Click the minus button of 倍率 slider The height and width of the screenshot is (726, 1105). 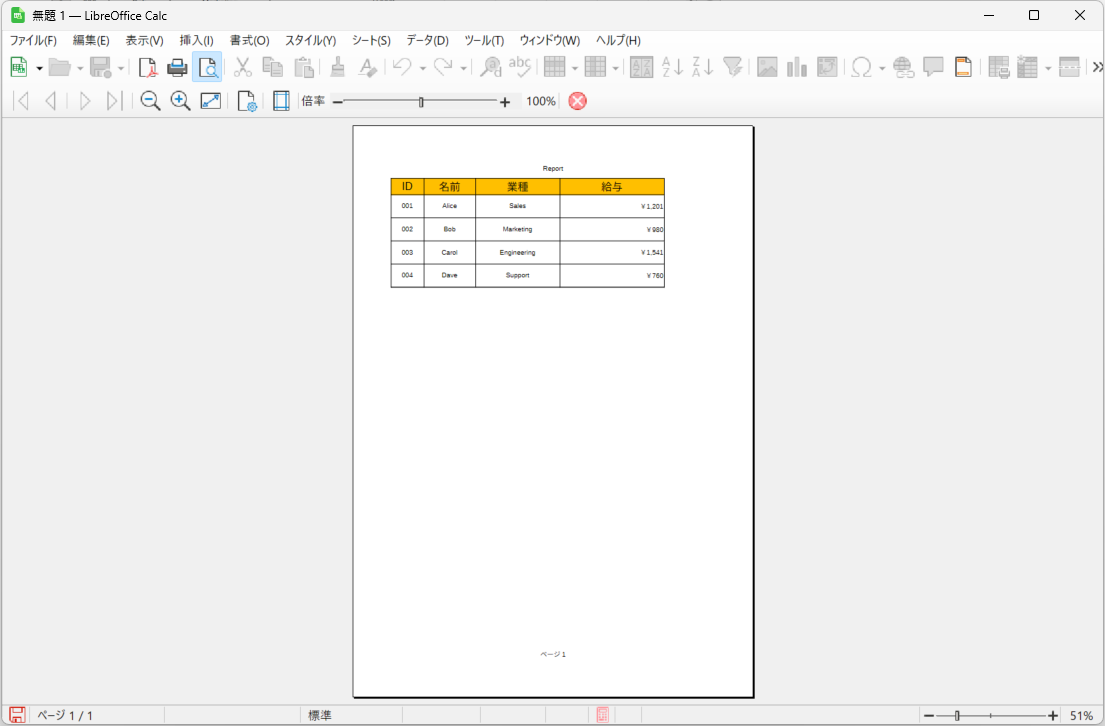click(337, 102)
